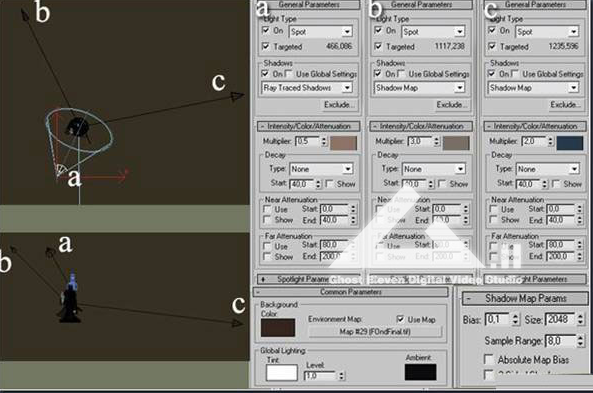Open the black Ambient color swatch
The image size is (593, 393).
pyautogui.click(x=421, y=372)
